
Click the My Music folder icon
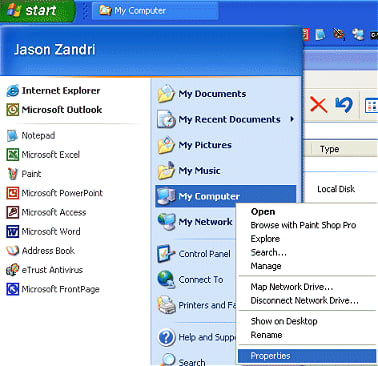point(166,171)
